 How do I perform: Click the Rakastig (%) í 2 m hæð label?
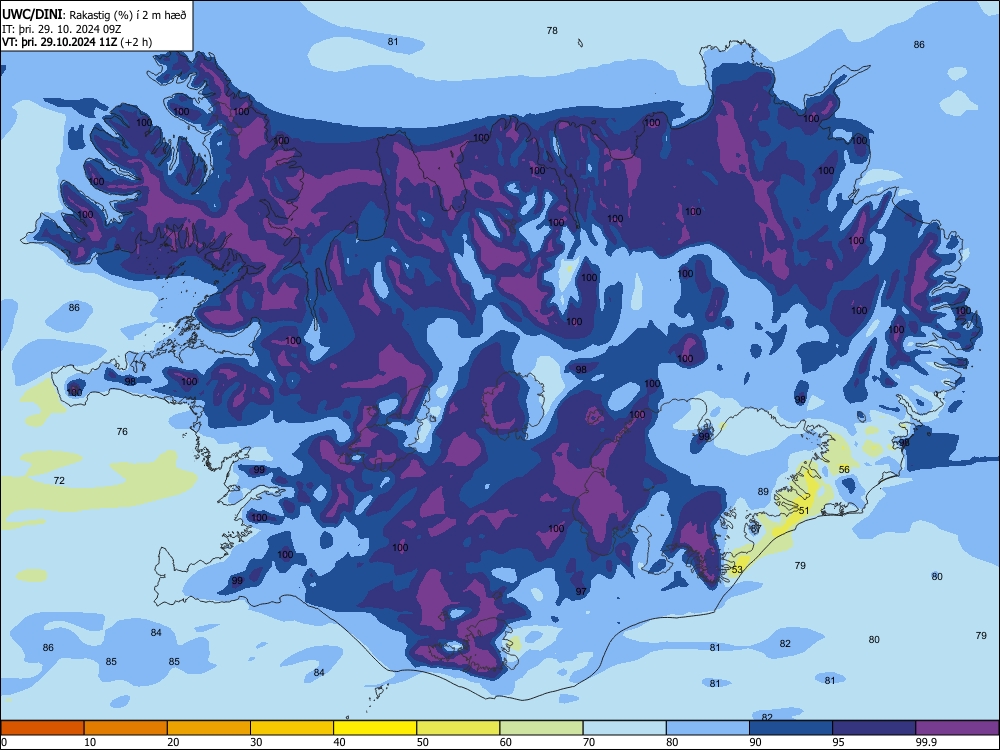coord(128,15)
